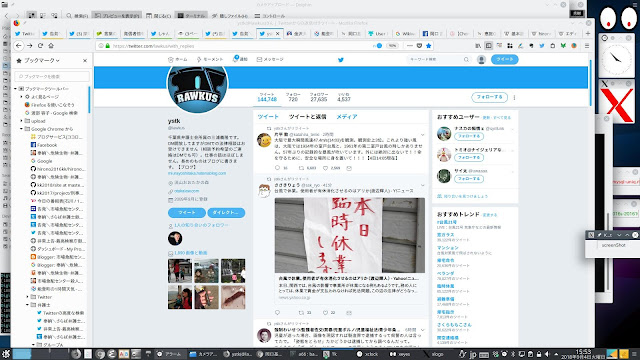
Task: Open notifications nav item with badge
Action: tap(240, 60)
